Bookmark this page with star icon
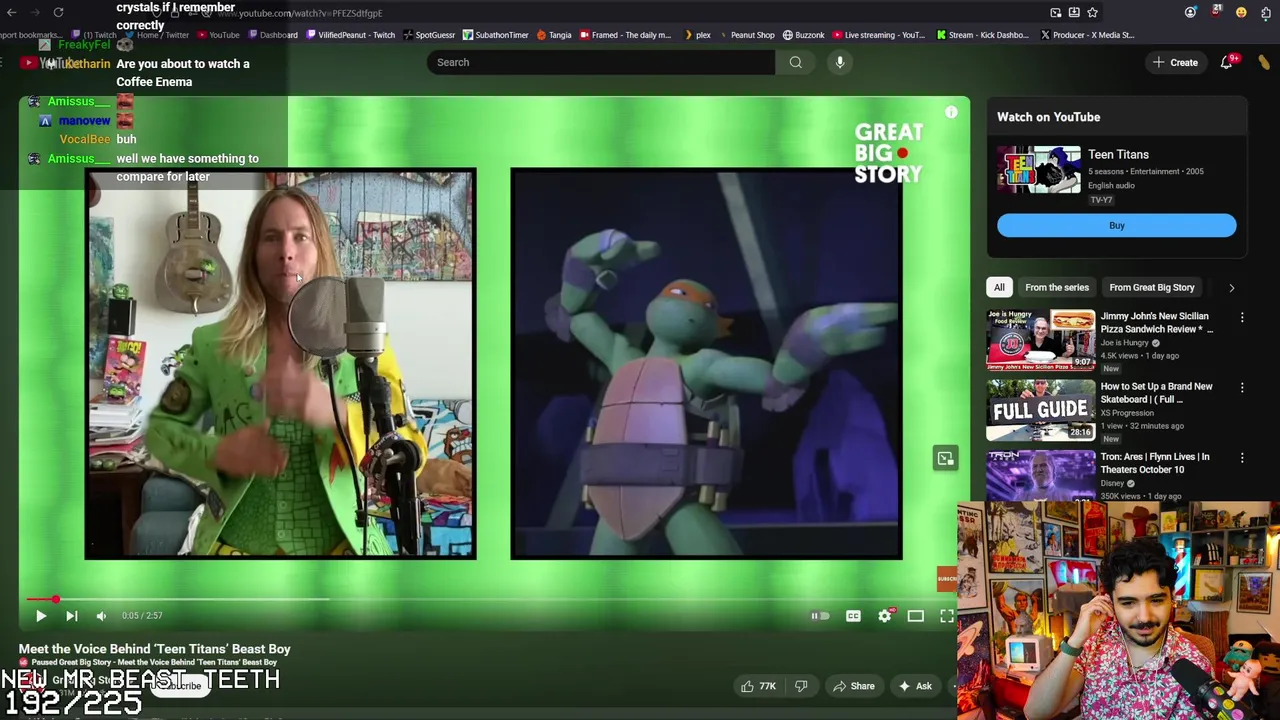The height and width of the screenshot is (720, 1280). [1092, 12]
